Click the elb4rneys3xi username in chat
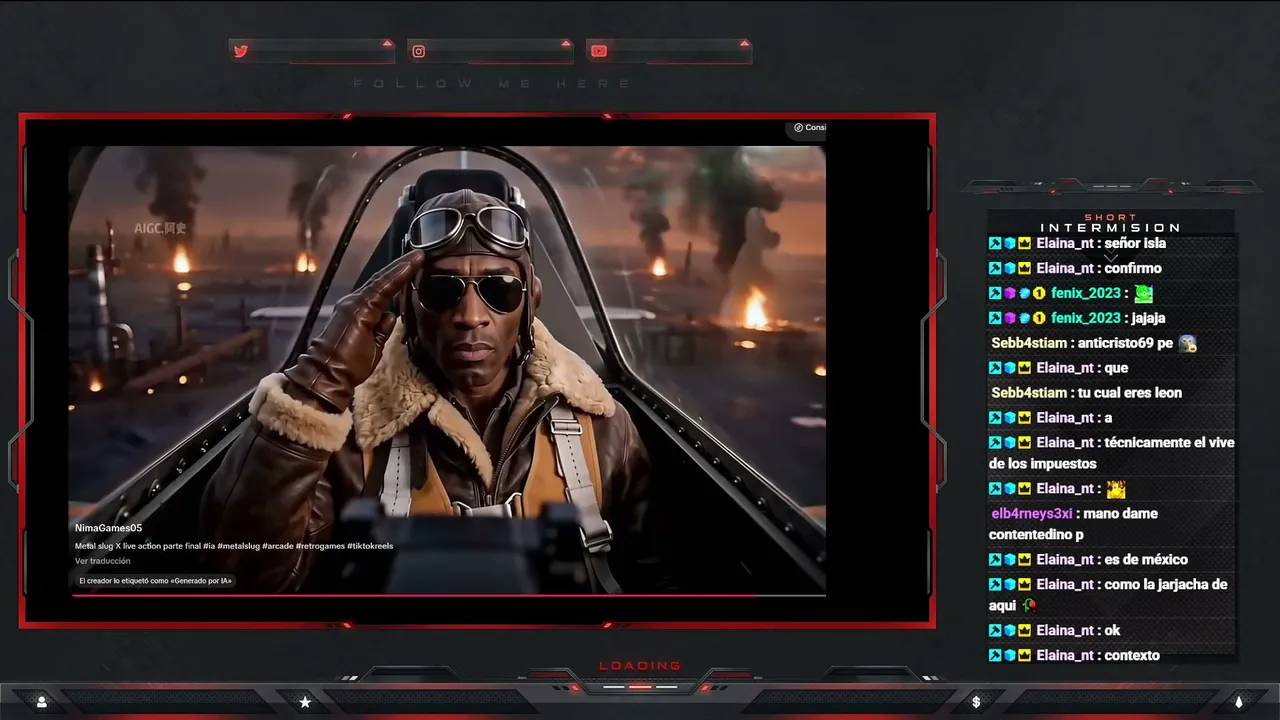The height and width of the screenshot is (720, 1280). click(x=1032, y=514)
